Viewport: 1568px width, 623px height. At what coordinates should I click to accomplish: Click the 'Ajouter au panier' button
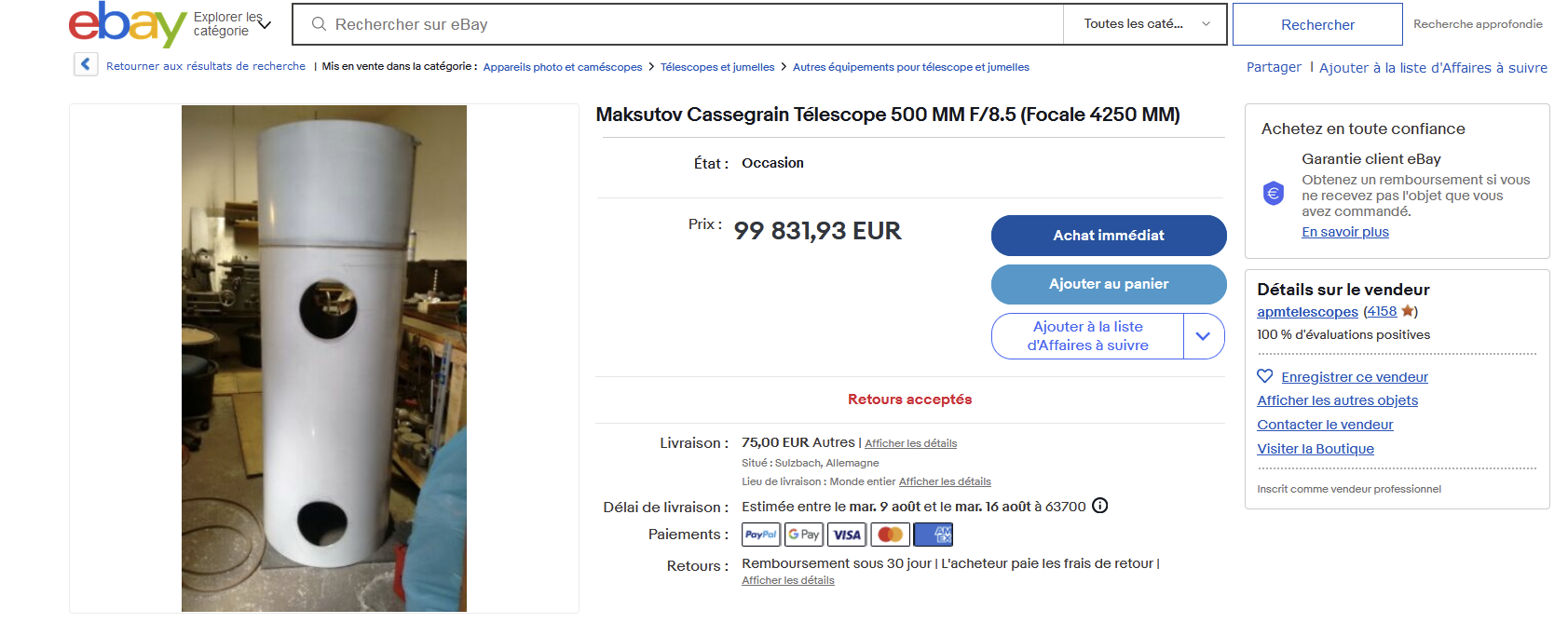1109,284
